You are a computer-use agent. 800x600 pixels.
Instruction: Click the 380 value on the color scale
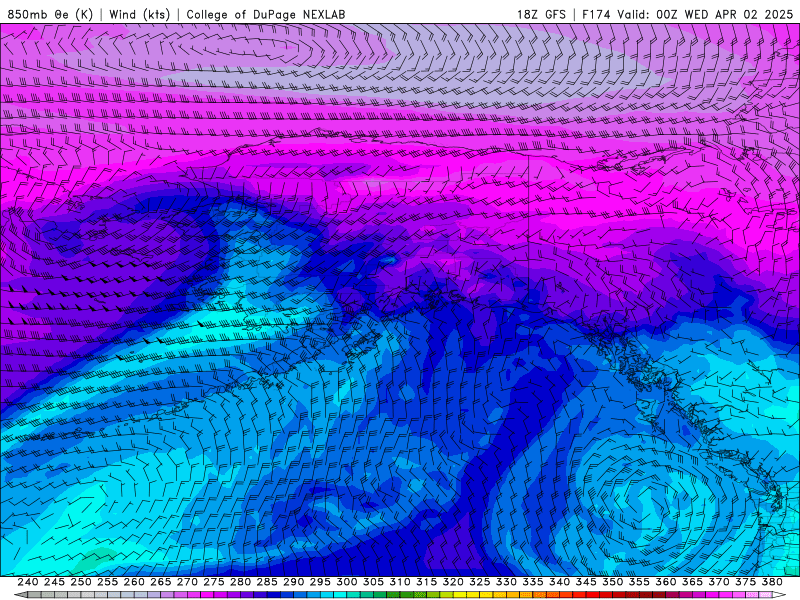[772, 582]
